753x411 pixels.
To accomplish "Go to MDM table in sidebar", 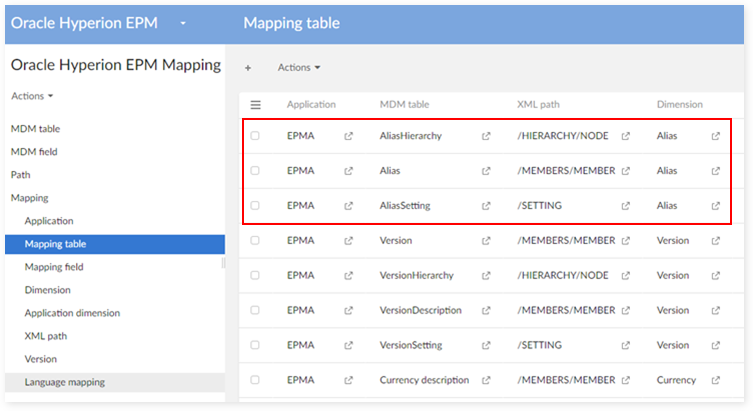I will coord(35,129).
